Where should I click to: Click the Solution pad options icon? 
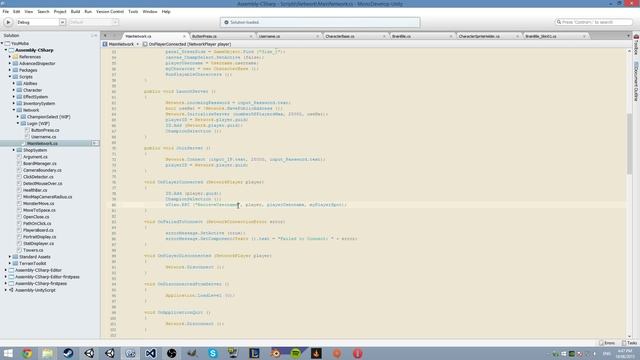point(92,36)
